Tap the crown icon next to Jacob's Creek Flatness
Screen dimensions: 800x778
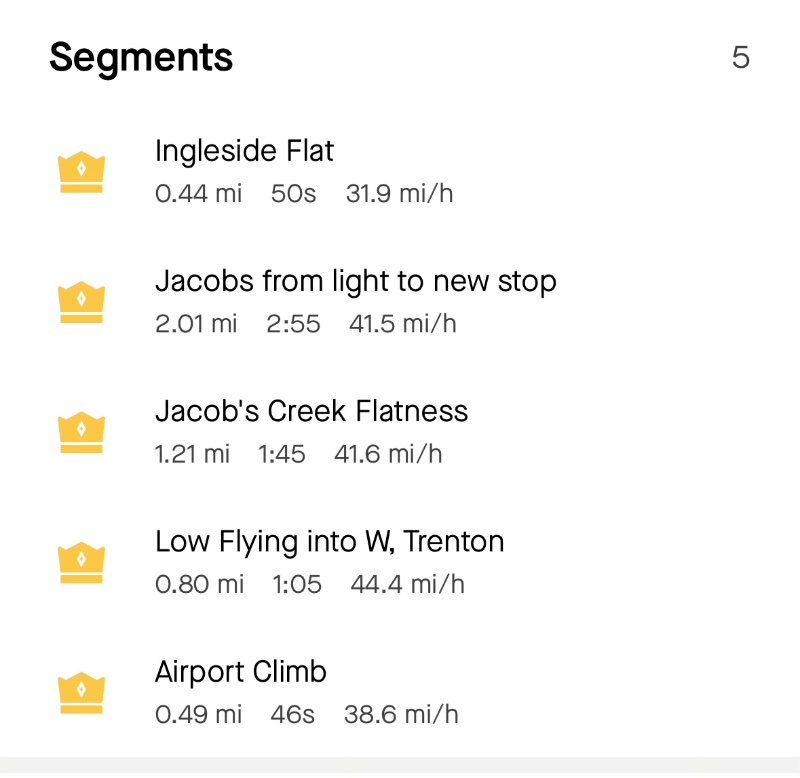[x=82, y=432]
